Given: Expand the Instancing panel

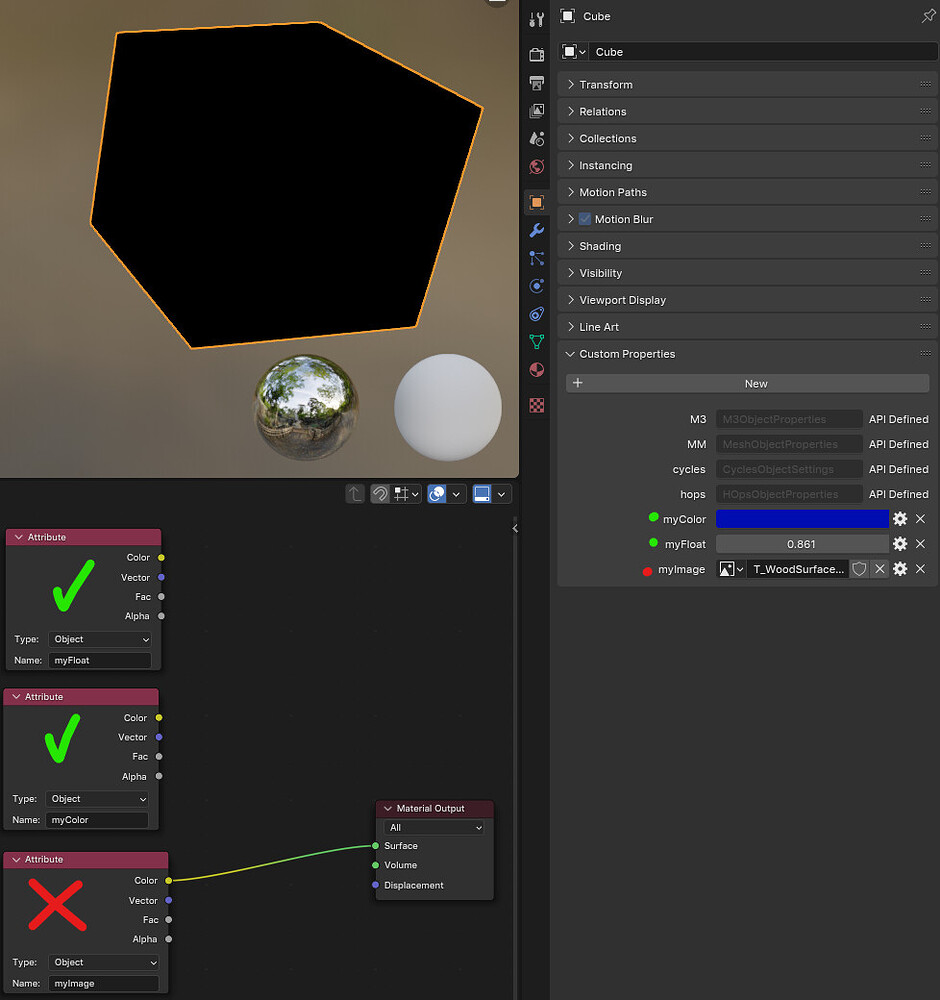Looking at the screenshot, I should click(747, 165).
